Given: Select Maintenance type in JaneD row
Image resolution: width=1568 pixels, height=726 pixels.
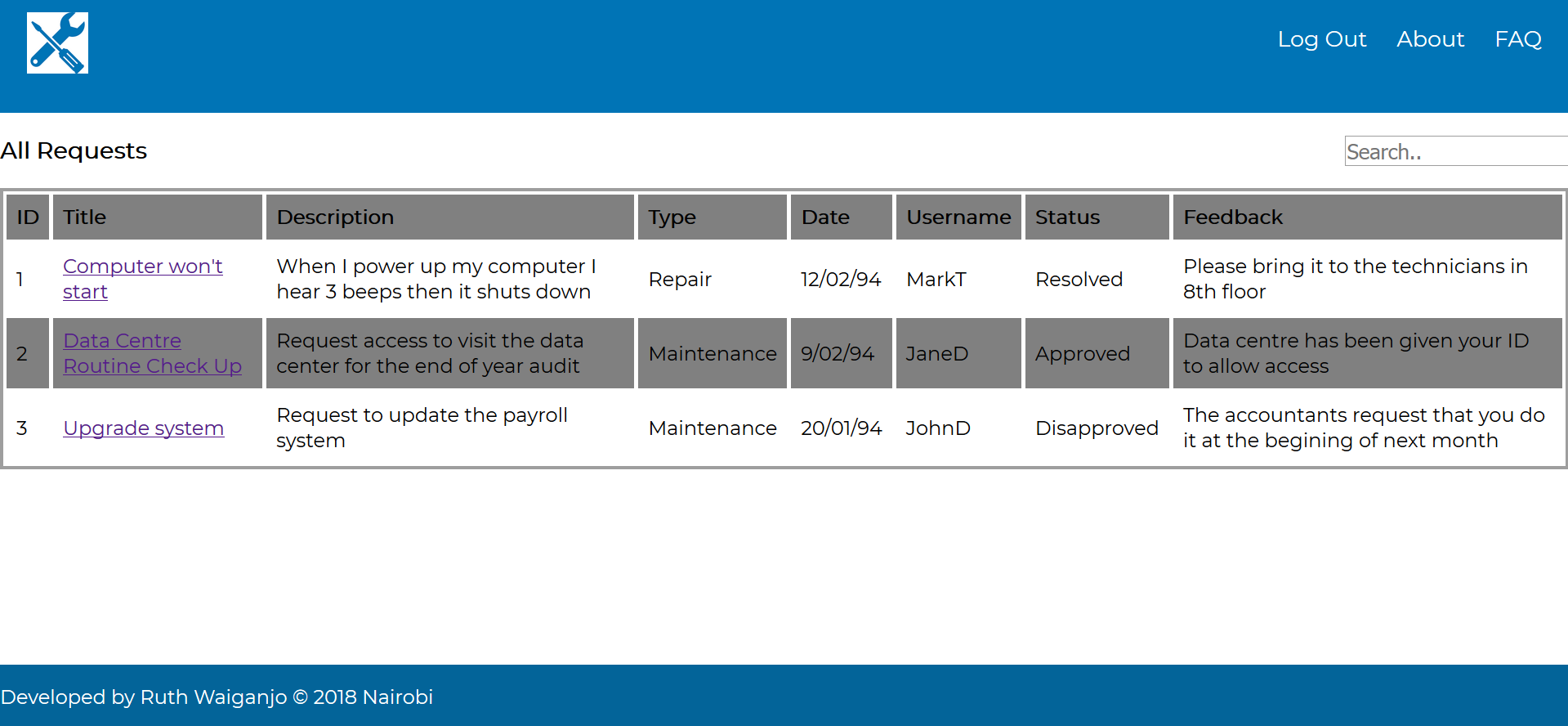Looking at the screenshot, I should (x=713, y=353).
